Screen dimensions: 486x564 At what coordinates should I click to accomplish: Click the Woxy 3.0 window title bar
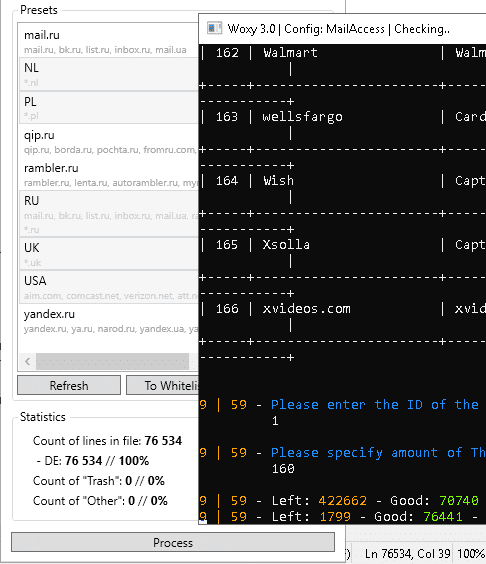(x=342, y=29)
